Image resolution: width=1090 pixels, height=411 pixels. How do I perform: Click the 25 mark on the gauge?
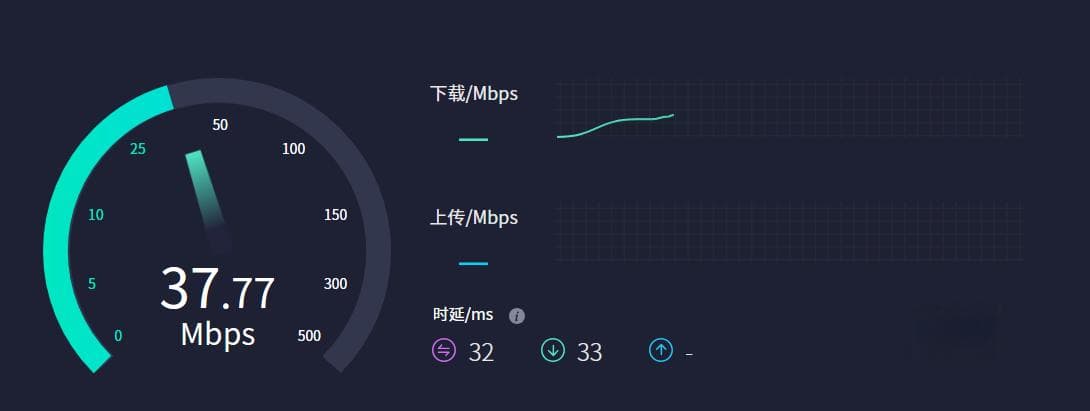[138, 149]
